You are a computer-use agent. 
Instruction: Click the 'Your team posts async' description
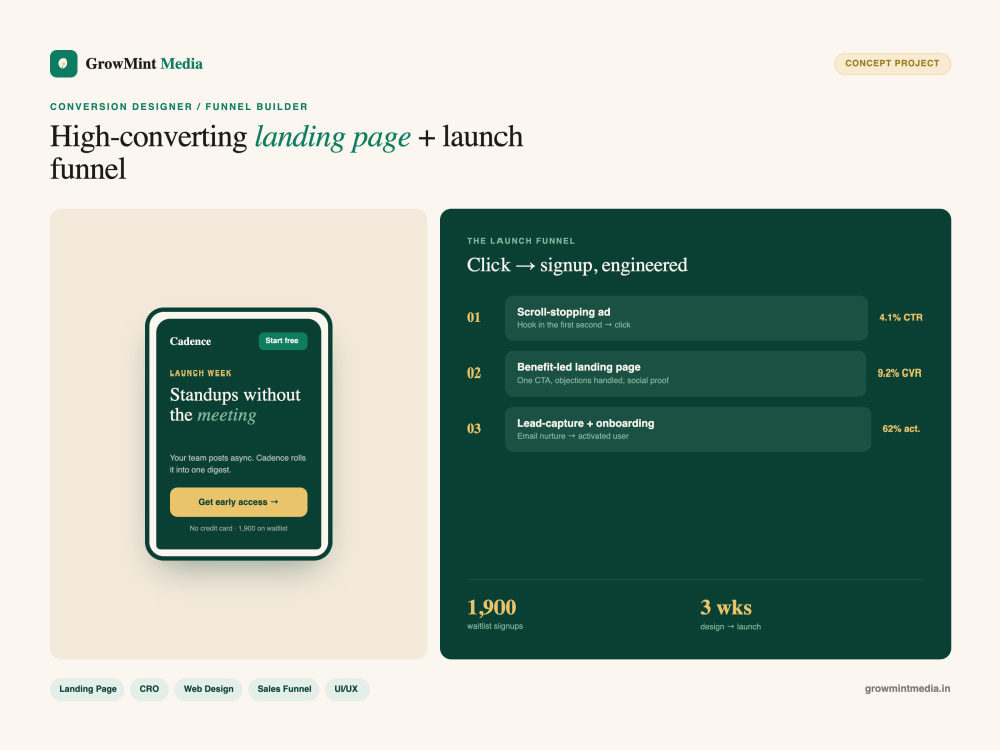pyautogui.click(x=238, y=464)
